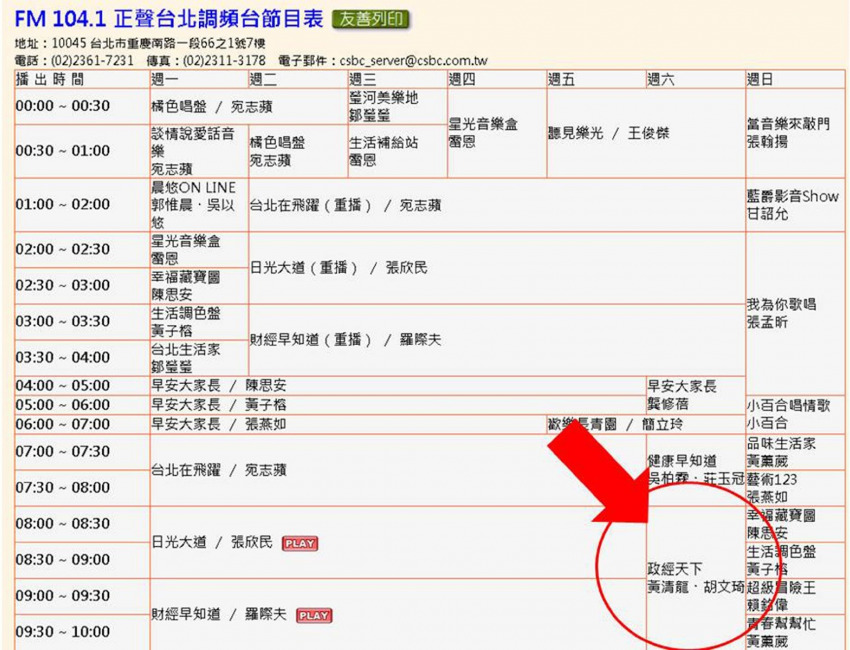The image size is (850, 650).
Task: Click the 週六 column header
Action: [x=661, y=79]
